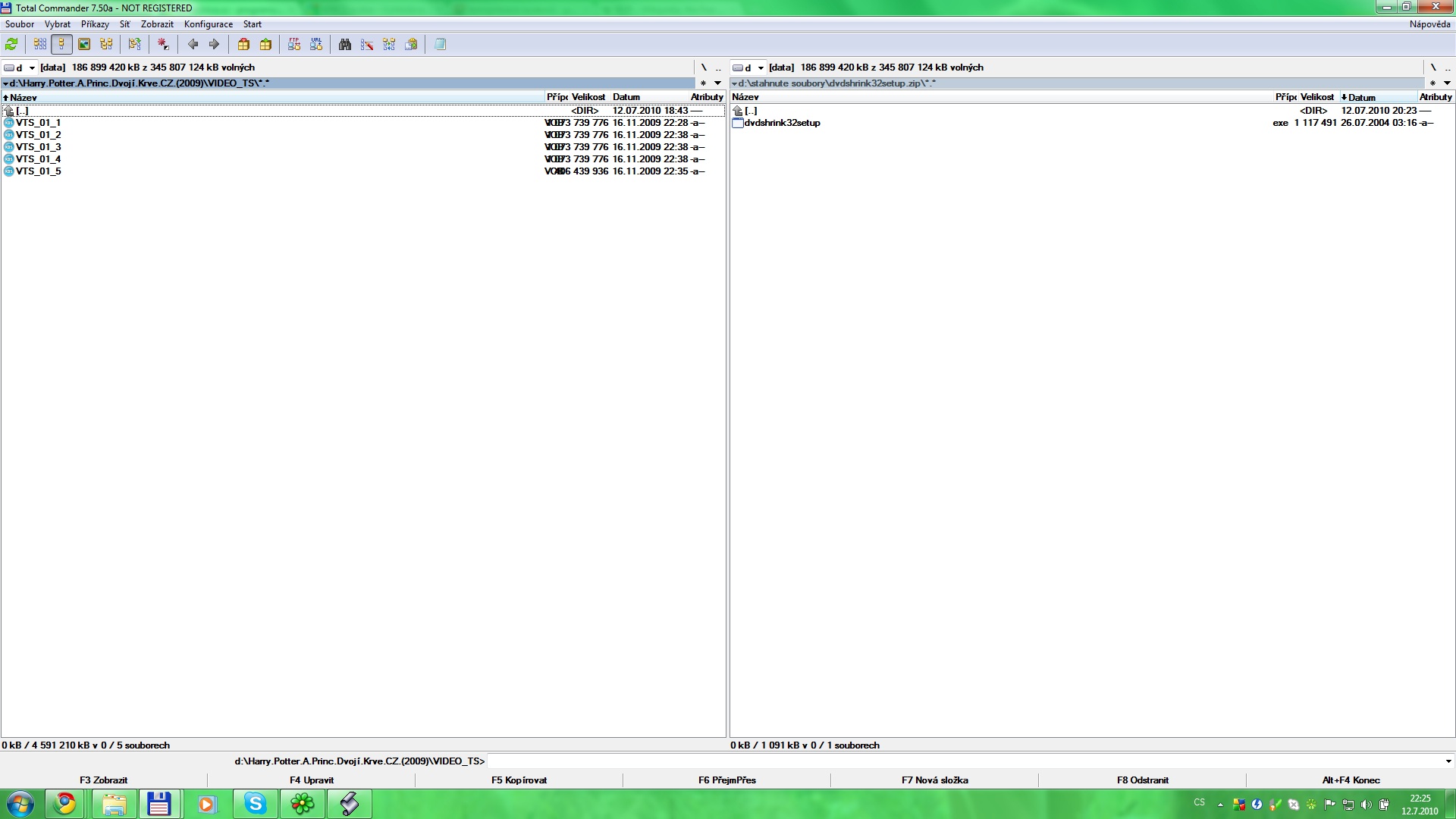The width and height of the screenshot is (1456, 819).
Task: Open file search with binoculars icon
Action: 345,45
